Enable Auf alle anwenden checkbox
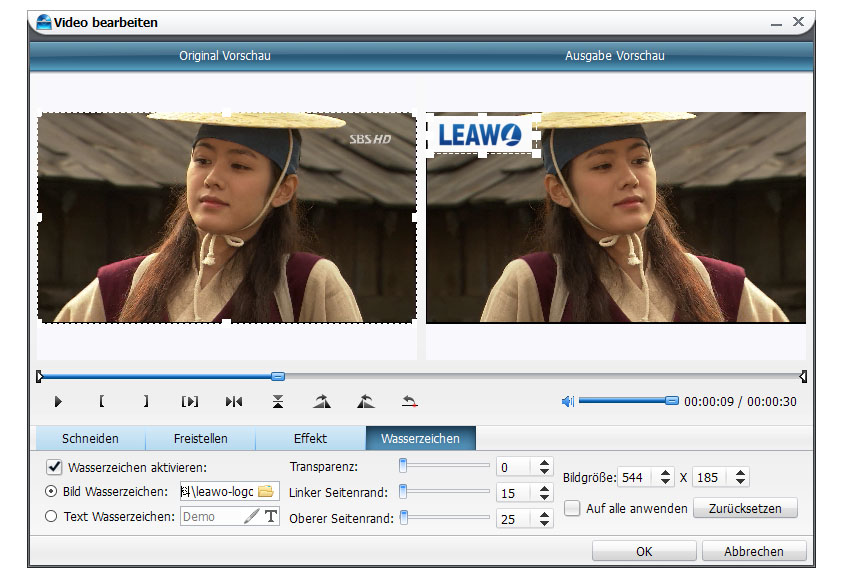 click(x=572, y=508)
